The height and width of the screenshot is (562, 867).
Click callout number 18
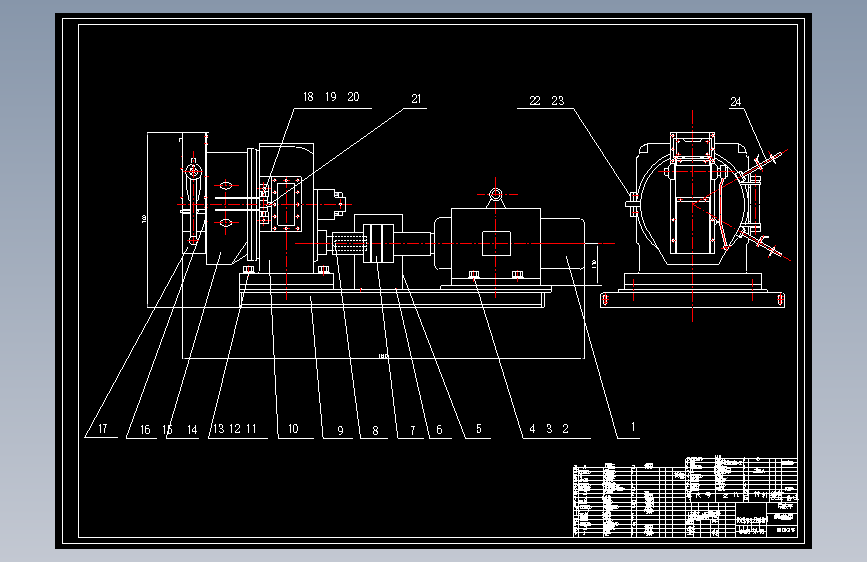coord(308,97)
